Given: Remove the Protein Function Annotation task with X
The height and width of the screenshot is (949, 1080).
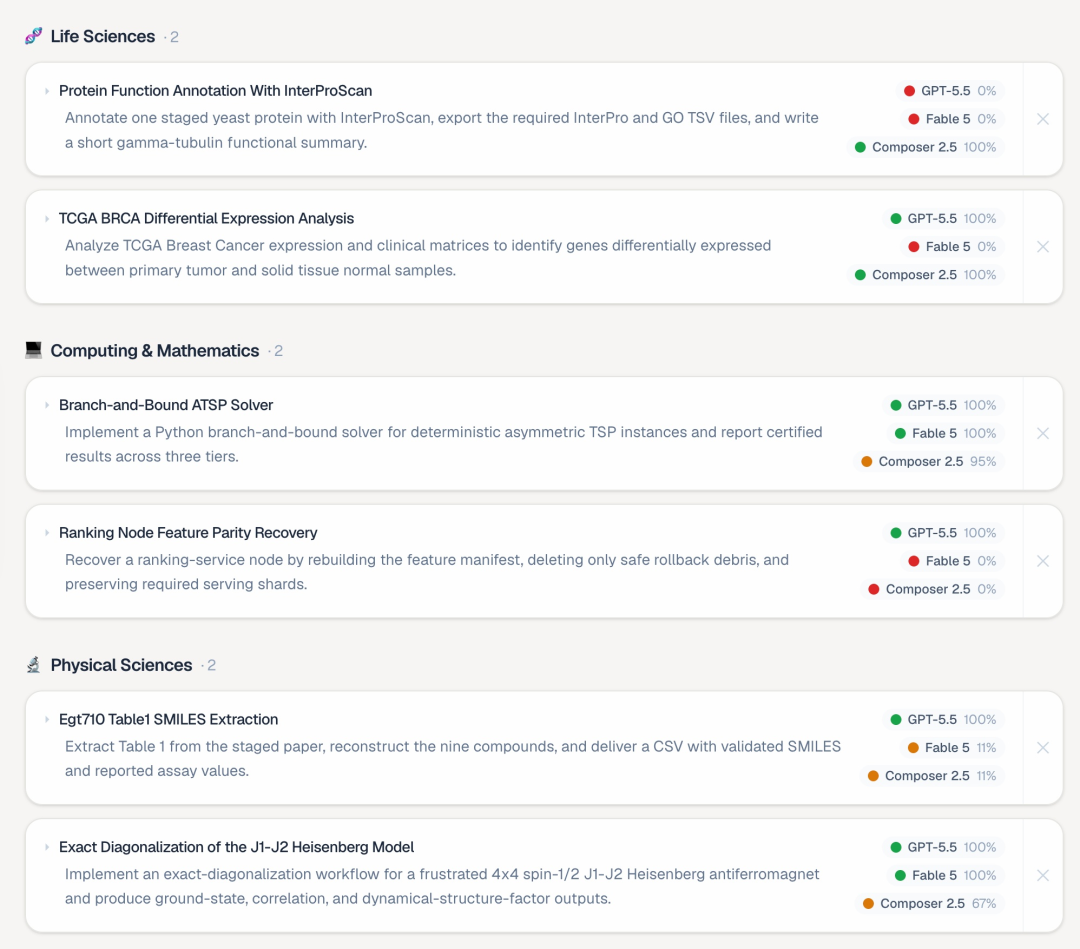Looking at the screenshot, I should 1043,119.
